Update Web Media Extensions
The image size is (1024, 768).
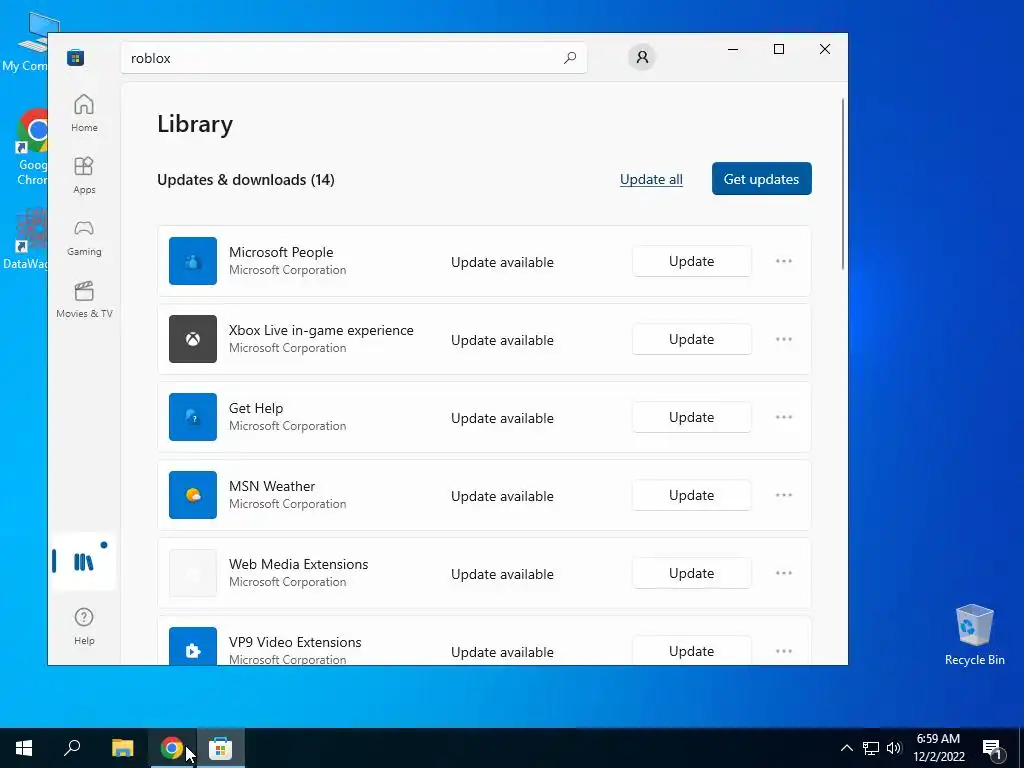click(x=692, y=573)
